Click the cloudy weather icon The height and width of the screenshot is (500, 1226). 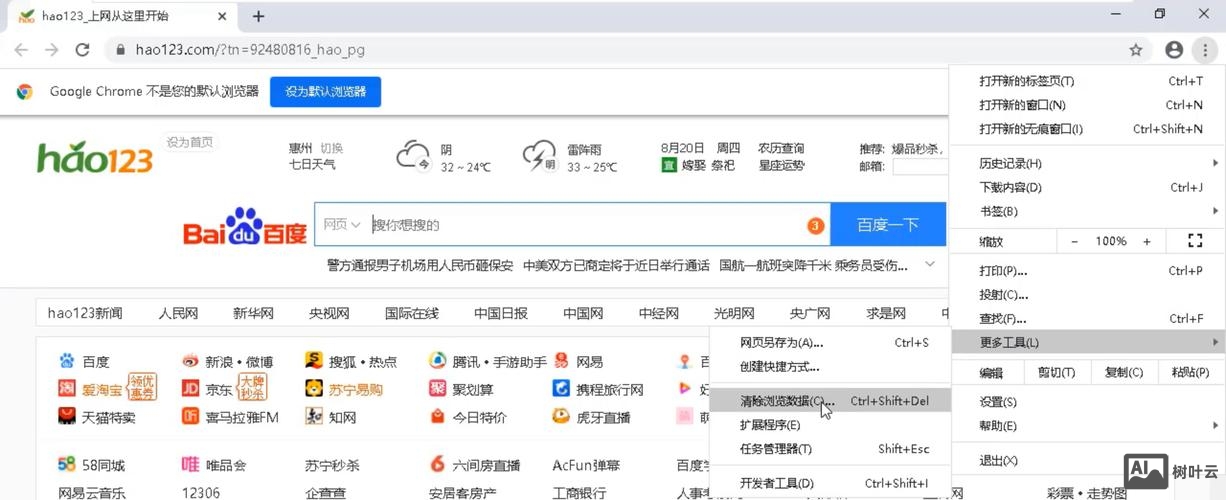(412, 156)
